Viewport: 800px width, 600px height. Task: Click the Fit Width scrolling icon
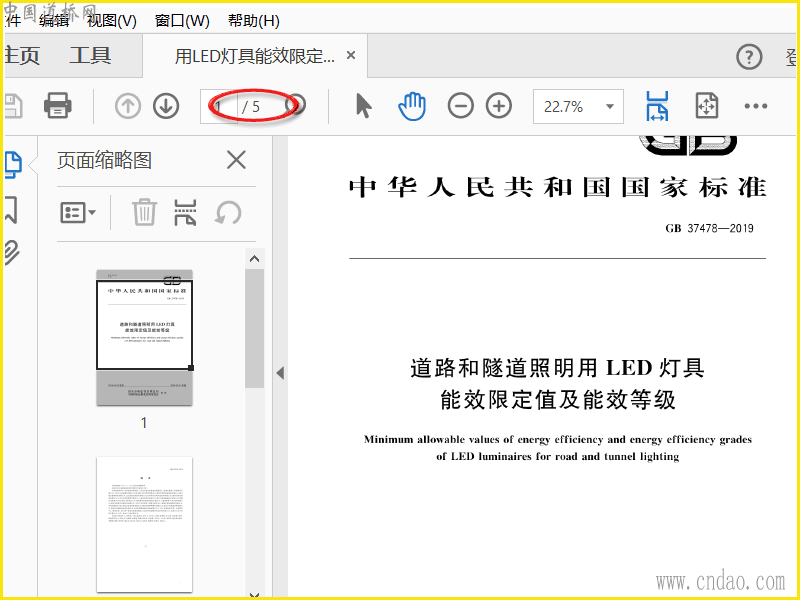click(x=657, y=106)
